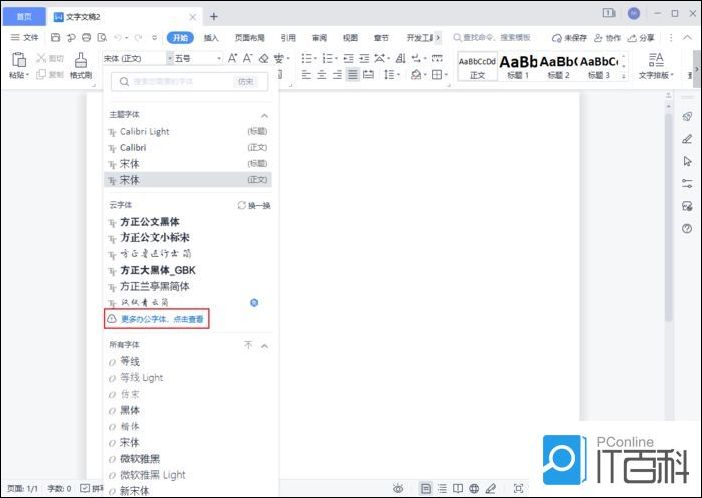This screenshot has height=498, width=702.
Task: Click the Paste clipboard icon
Action: coord(19,60)
